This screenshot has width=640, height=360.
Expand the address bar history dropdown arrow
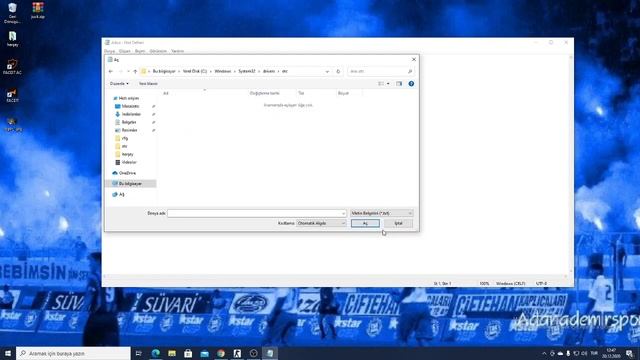[327, 71]
